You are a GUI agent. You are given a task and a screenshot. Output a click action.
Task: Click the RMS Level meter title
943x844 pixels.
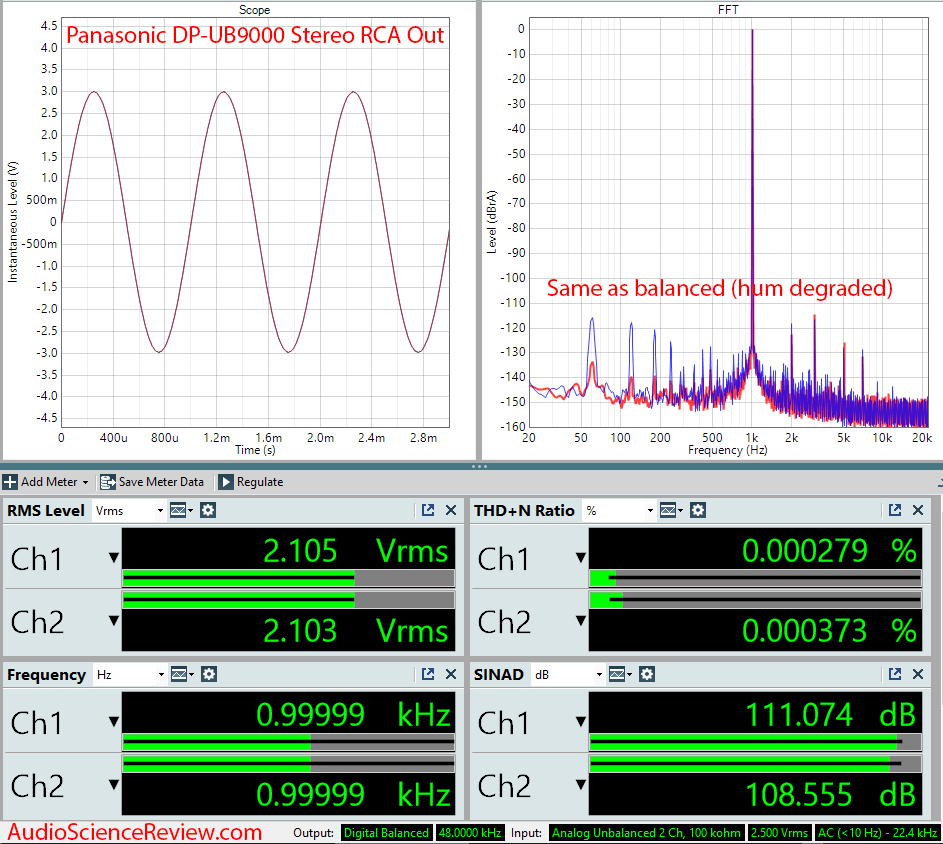point(46,511)
